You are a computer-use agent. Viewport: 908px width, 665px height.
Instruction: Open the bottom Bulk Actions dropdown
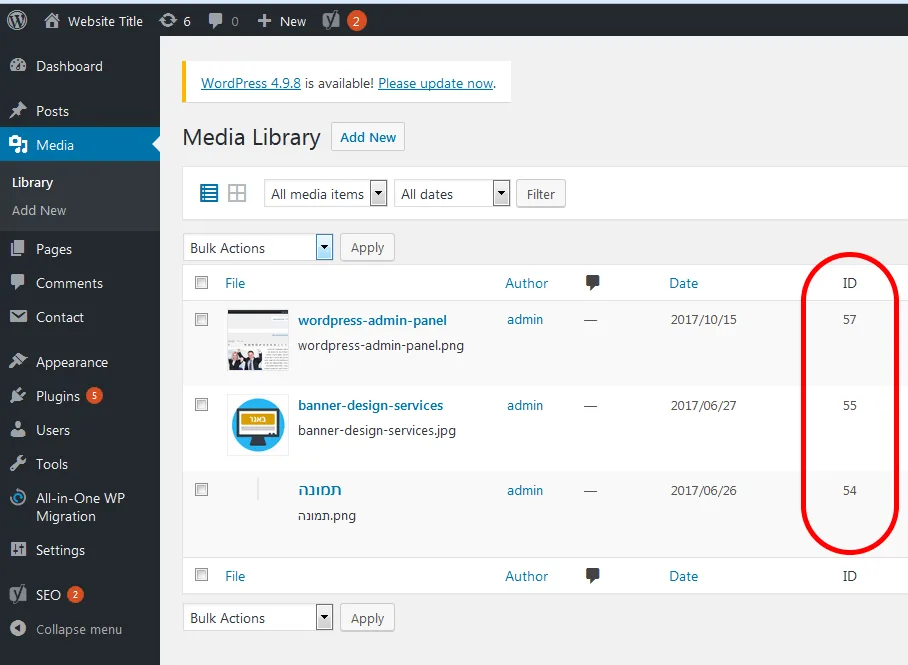coord(258,618)
